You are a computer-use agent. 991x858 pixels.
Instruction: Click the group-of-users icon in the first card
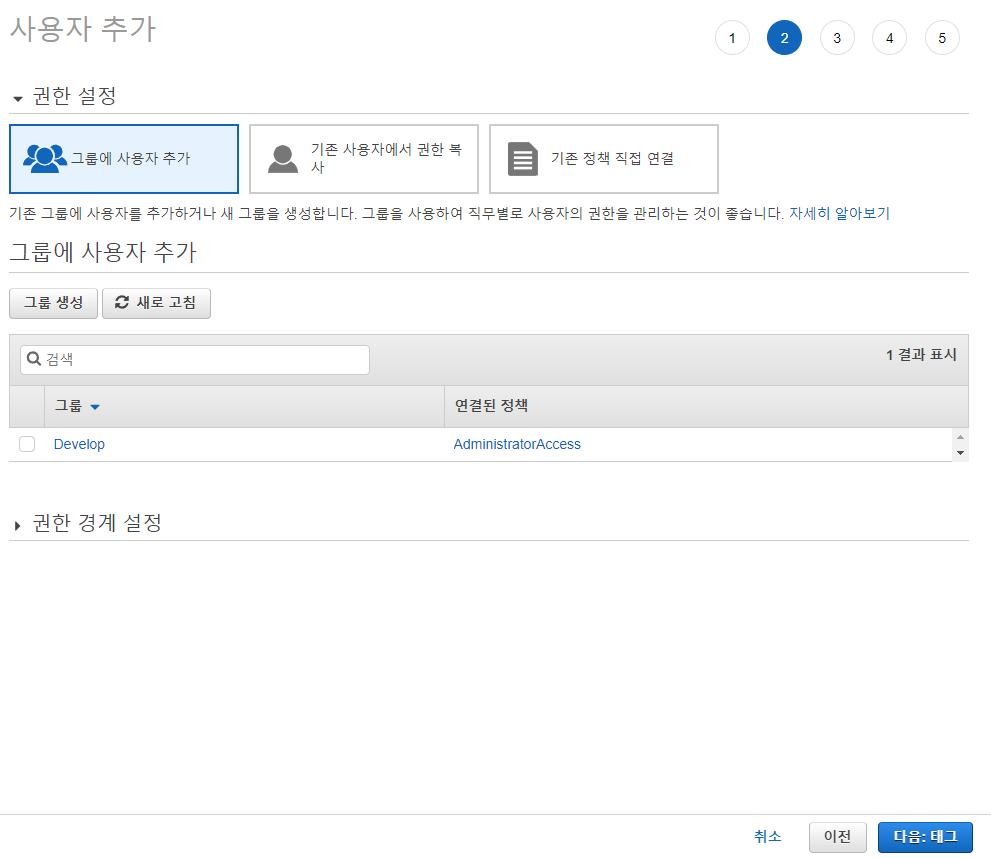[45, 158]
